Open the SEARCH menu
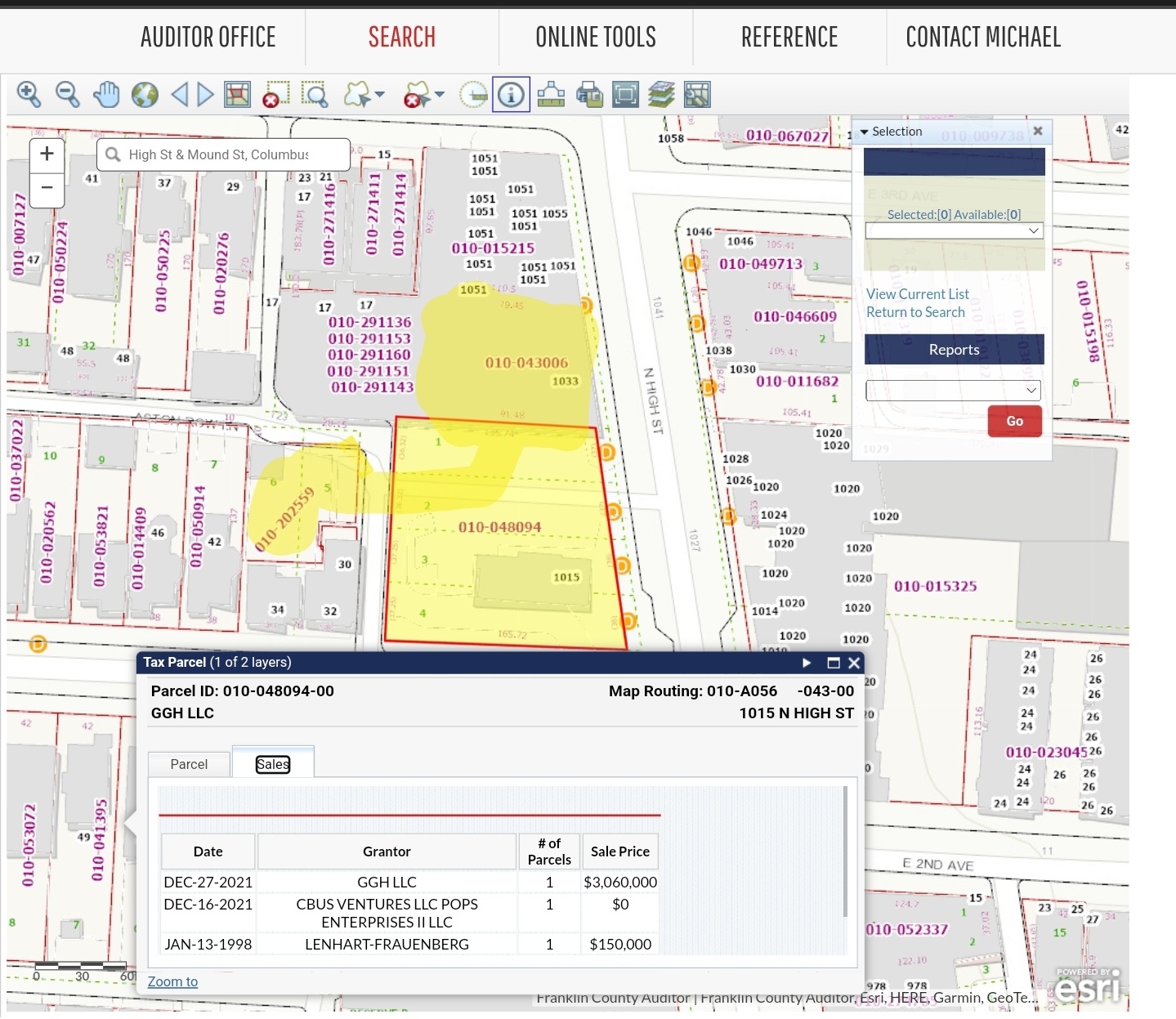The width and height of the screenshot is (1176, 1019). coord(402,37)
